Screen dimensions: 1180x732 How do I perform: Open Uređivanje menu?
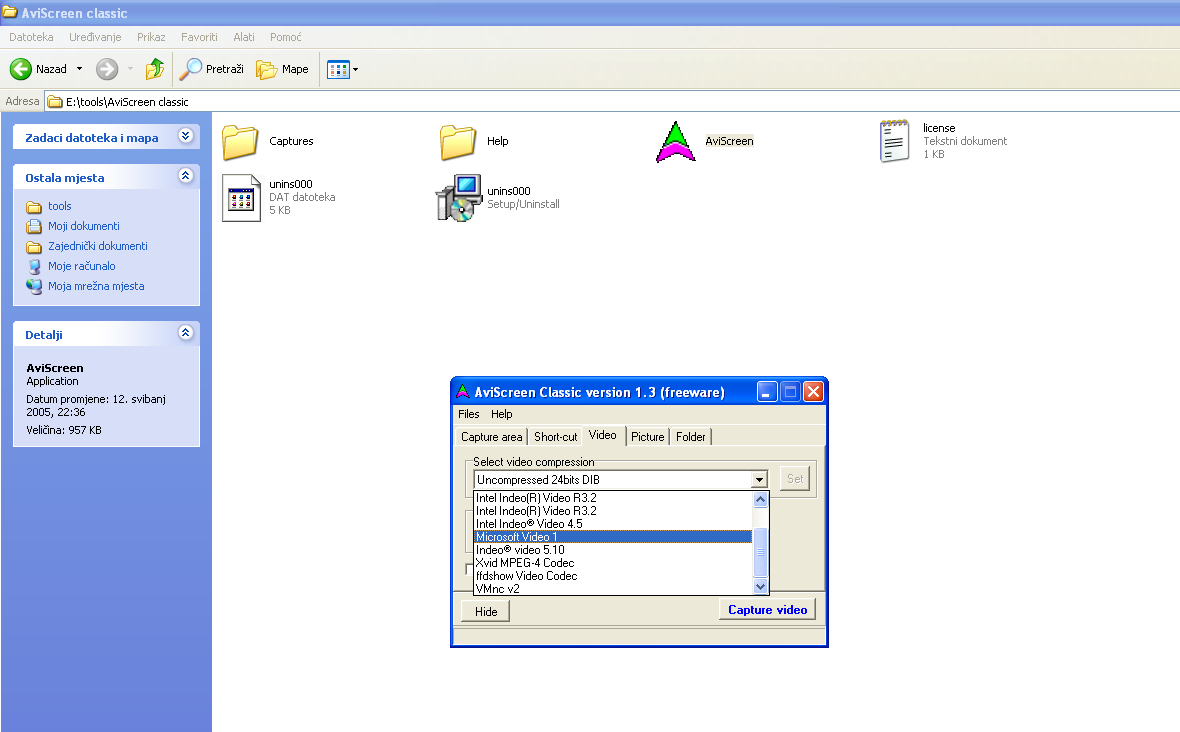pos(95,37)
